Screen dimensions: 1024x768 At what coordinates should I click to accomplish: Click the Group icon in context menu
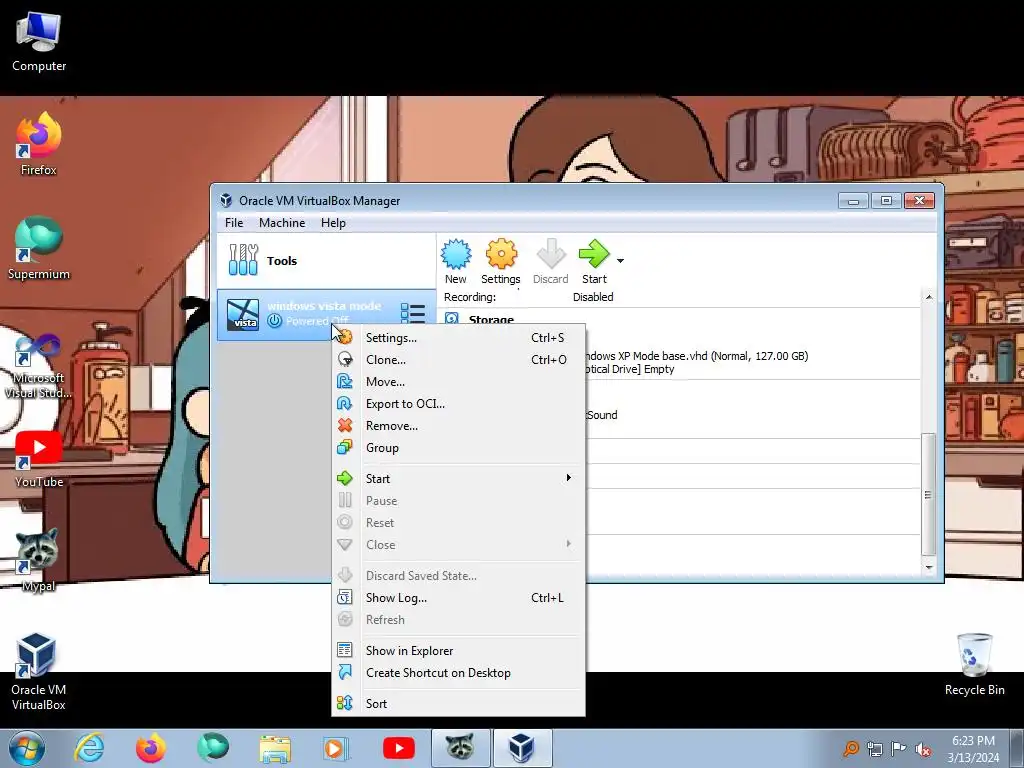(x=345, y=448)
